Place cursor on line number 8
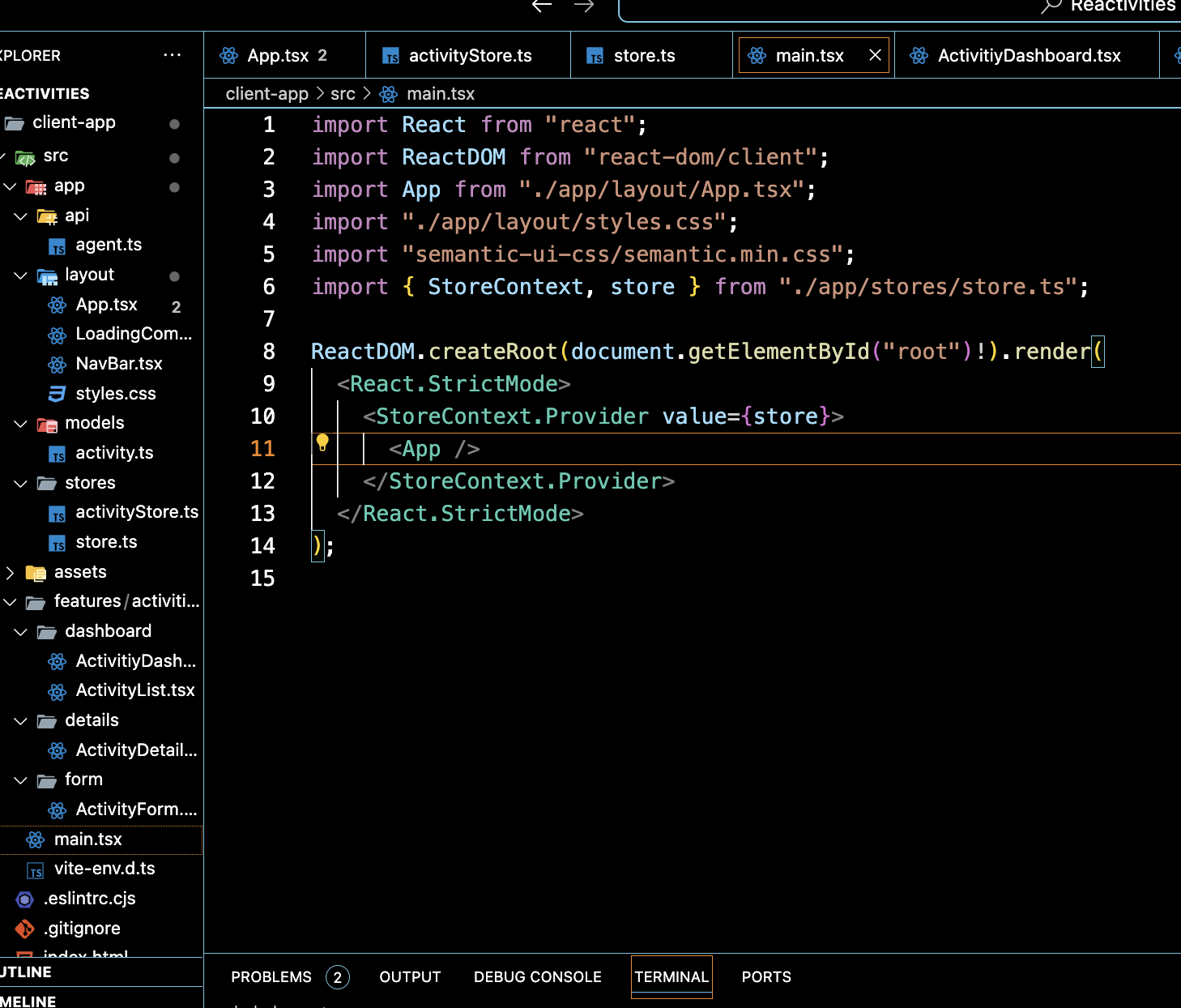This screenshot has height=1008, width=1181. click(x=268, y=352)
